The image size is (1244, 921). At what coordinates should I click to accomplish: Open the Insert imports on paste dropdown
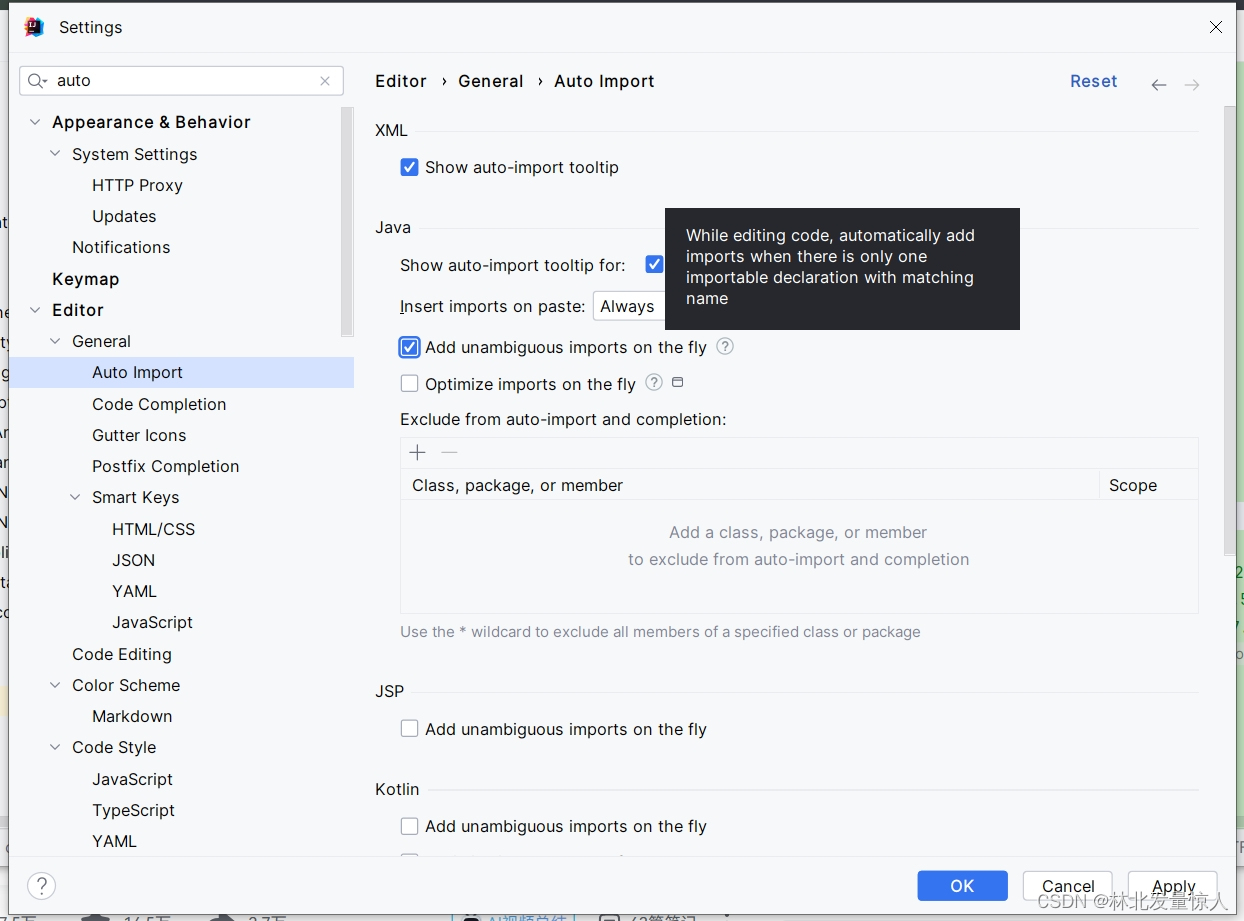click(629, 306)
